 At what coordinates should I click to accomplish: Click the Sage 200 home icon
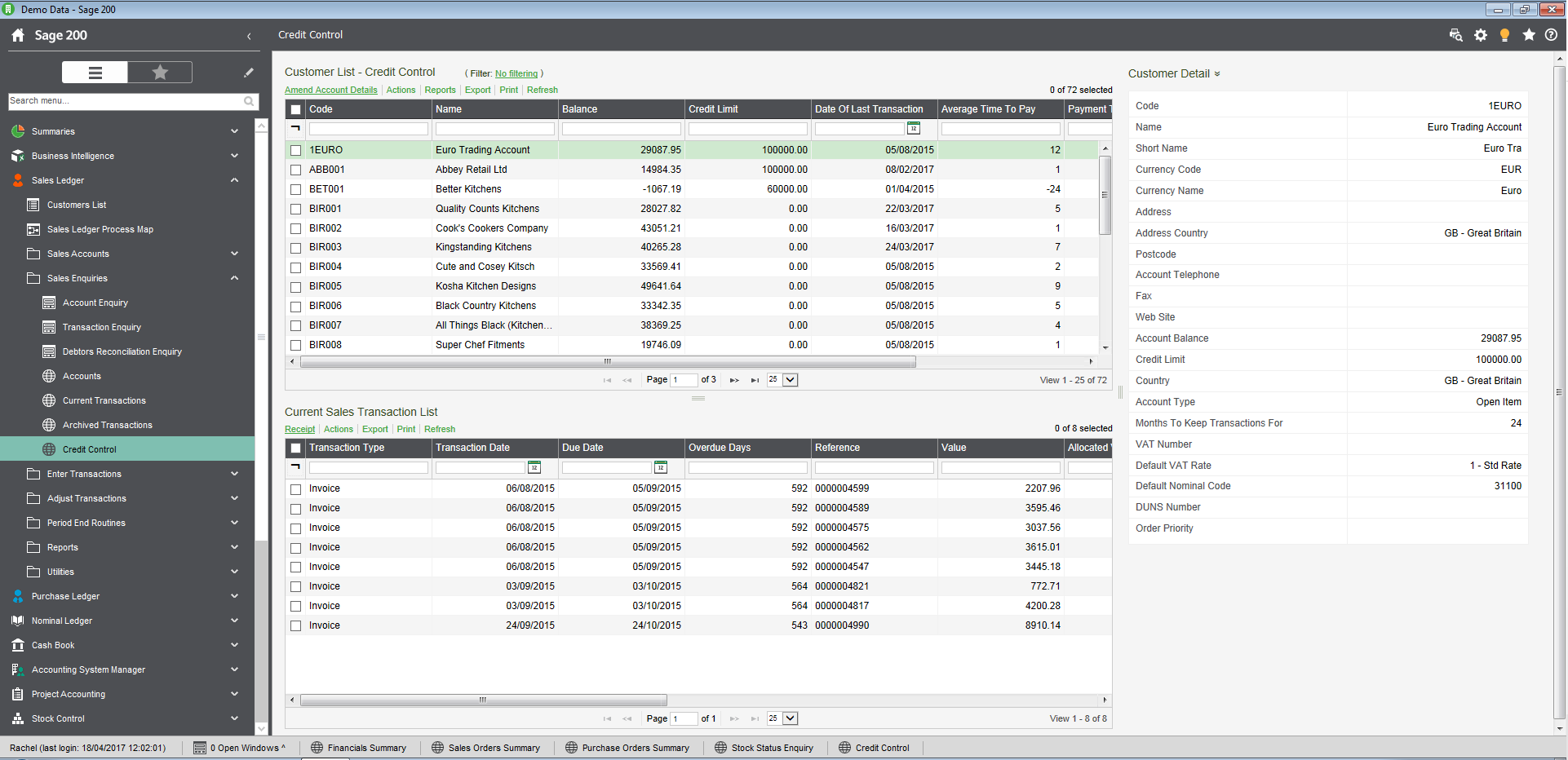point(18,35)
